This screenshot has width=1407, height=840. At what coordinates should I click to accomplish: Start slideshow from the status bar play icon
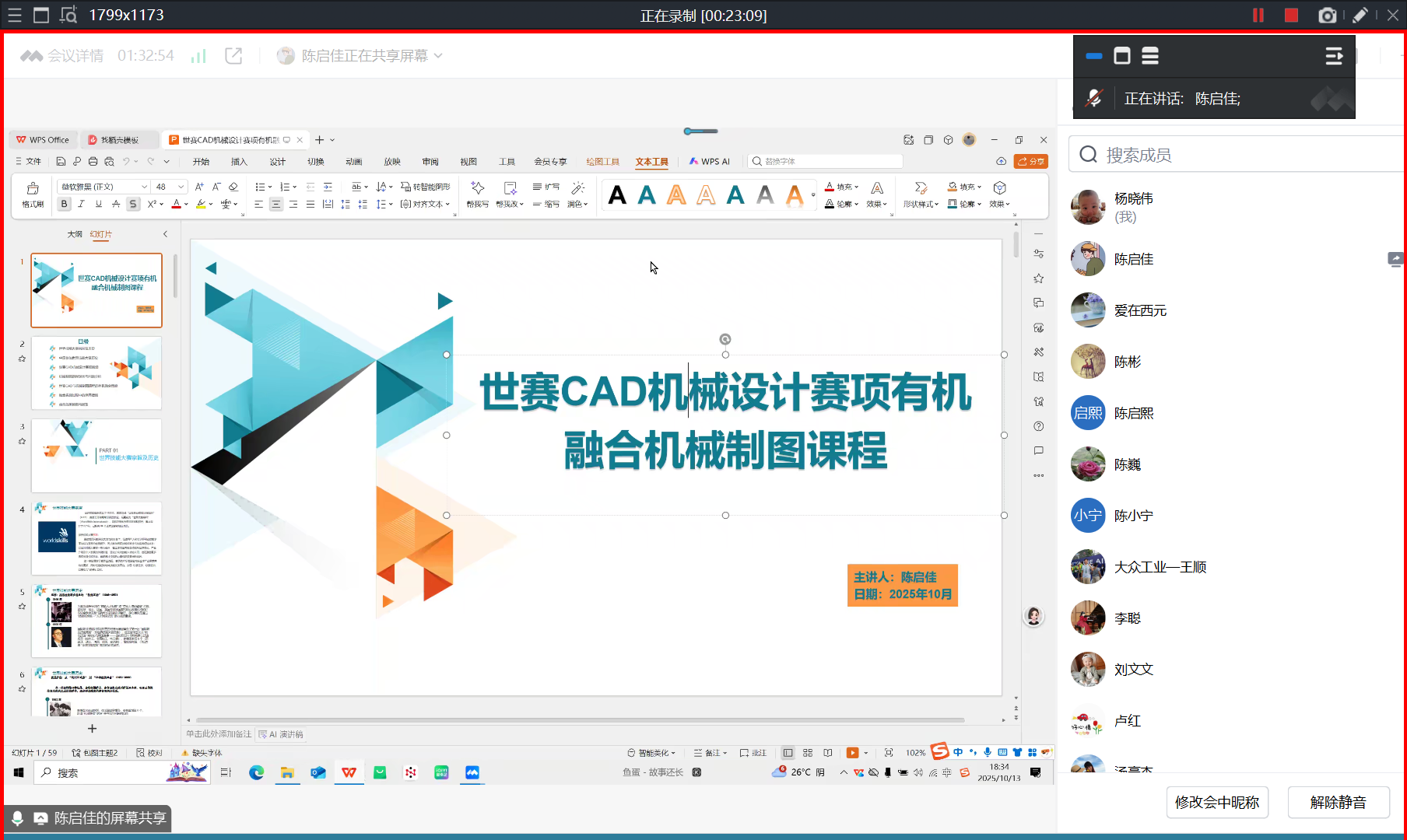[852, 753]
